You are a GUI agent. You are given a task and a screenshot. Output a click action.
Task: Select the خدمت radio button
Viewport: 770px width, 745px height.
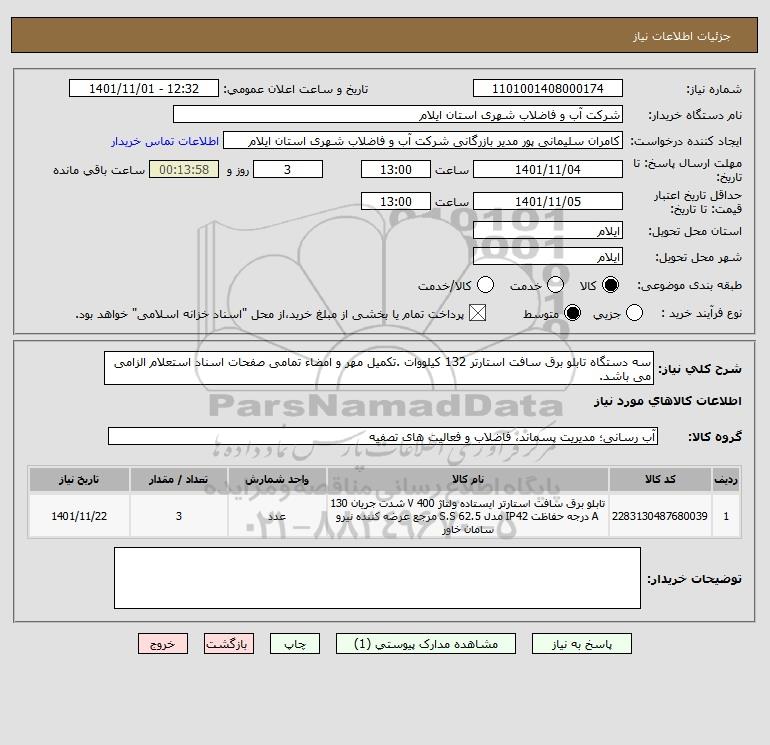pos(555,285)
